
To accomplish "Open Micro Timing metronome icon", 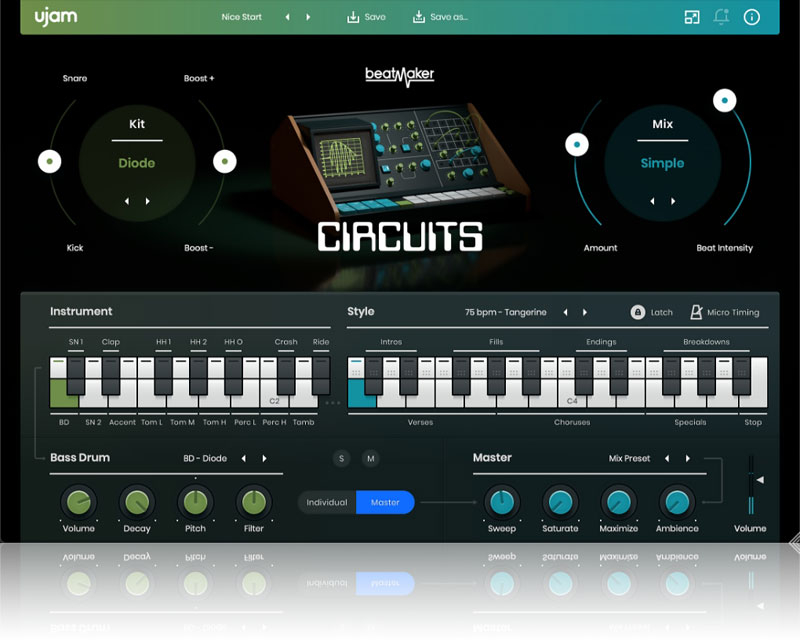I will (x=696, y=312).
